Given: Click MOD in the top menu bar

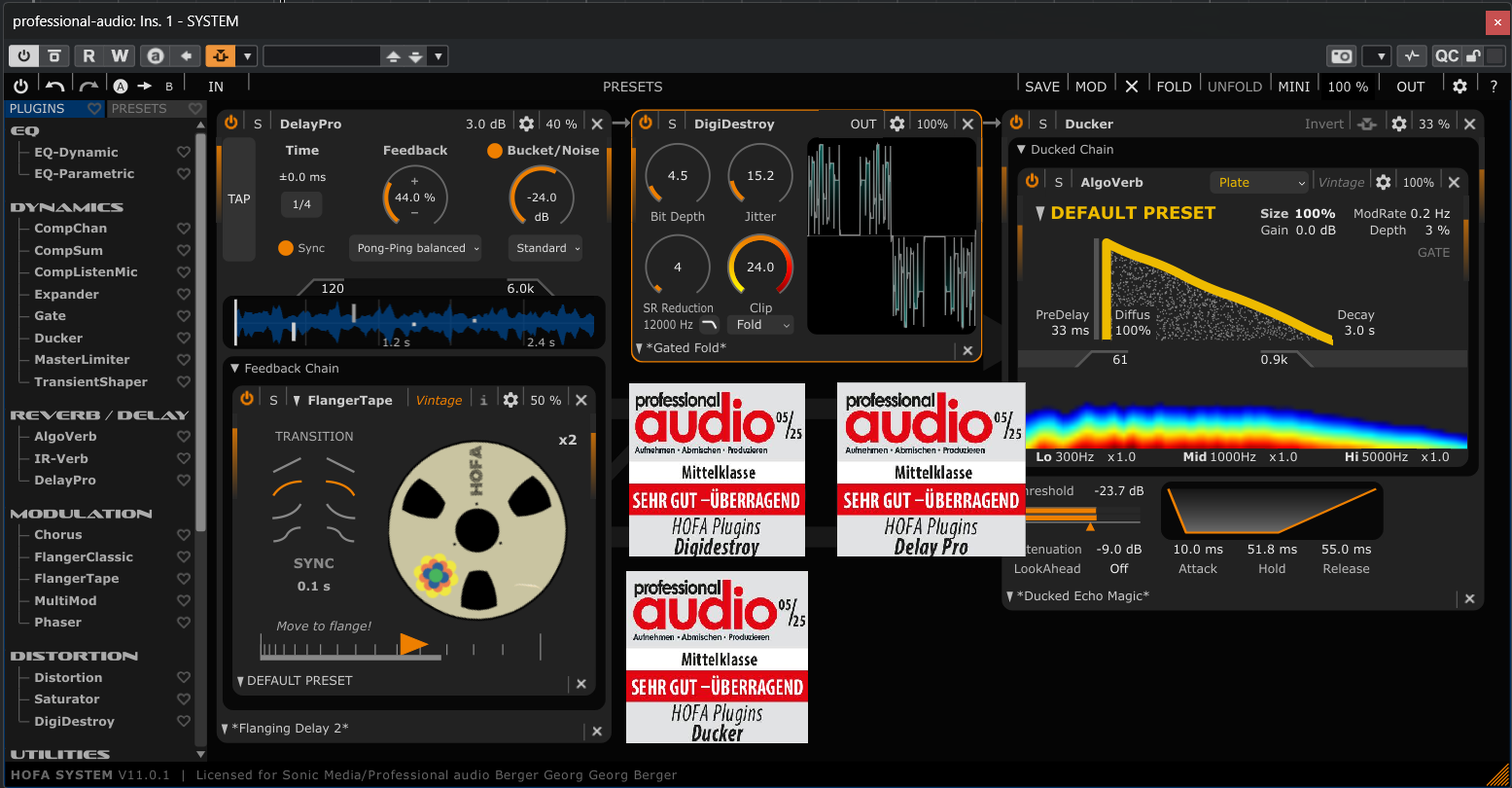Looking at the screenshot, I should (1090, 86).
